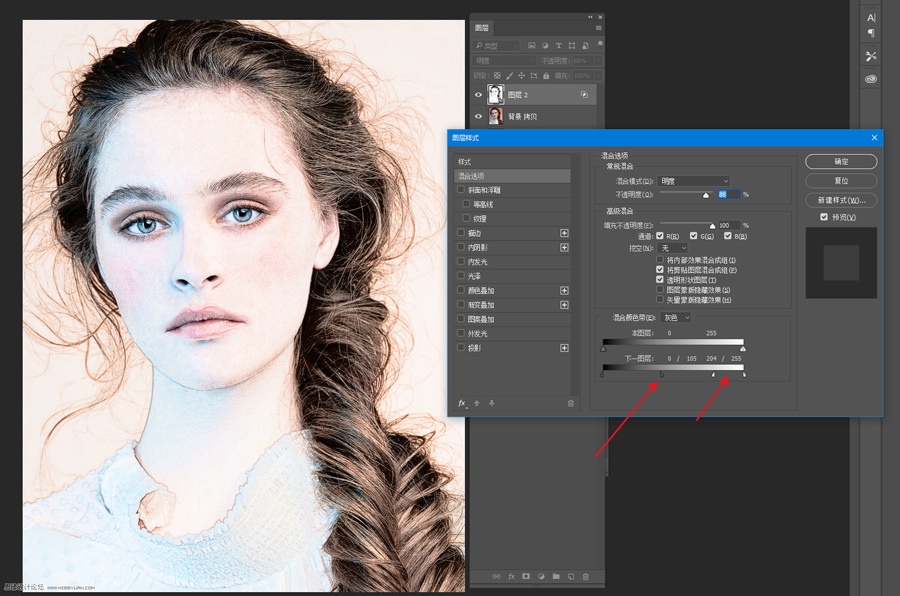Hide the 图层 2 layer using eye icon
Image resolution: width=900 pixels, height=596 pixels.
[478, 95]
